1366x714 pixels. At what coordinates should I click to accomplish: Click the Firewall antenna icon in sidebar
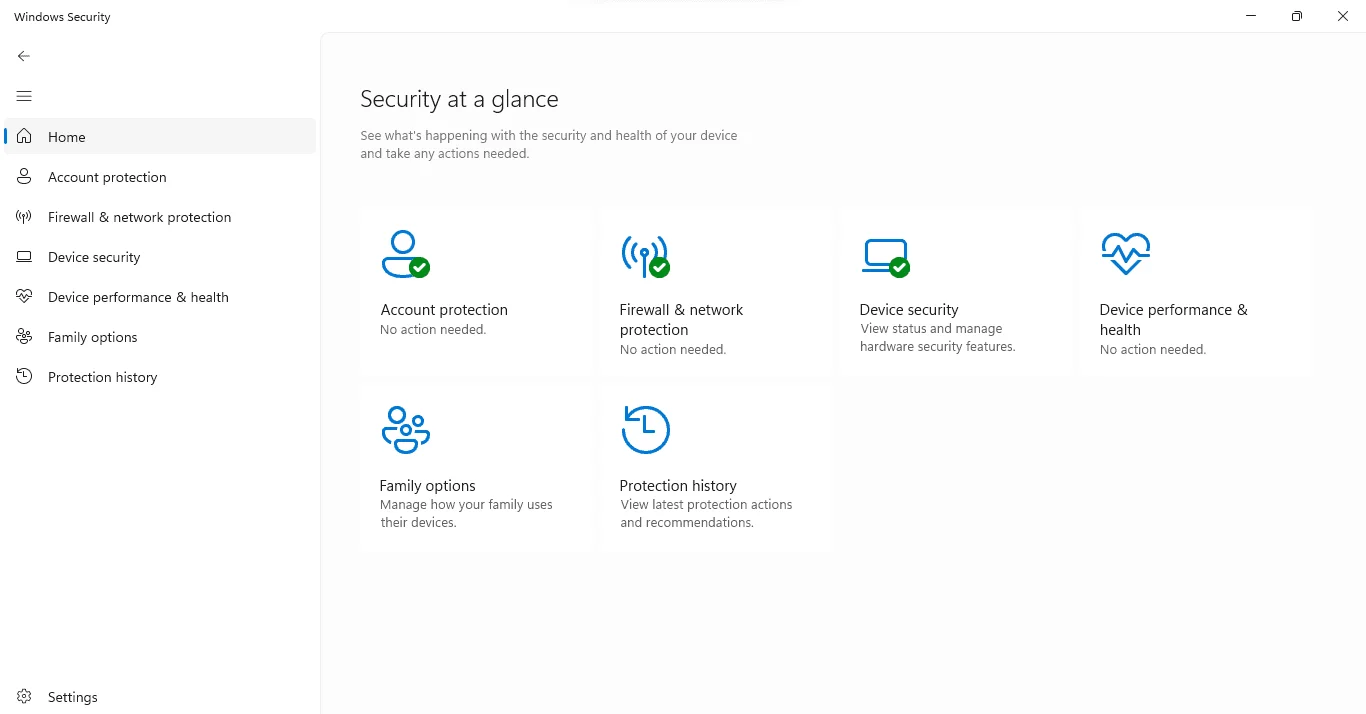coord(24,216)
